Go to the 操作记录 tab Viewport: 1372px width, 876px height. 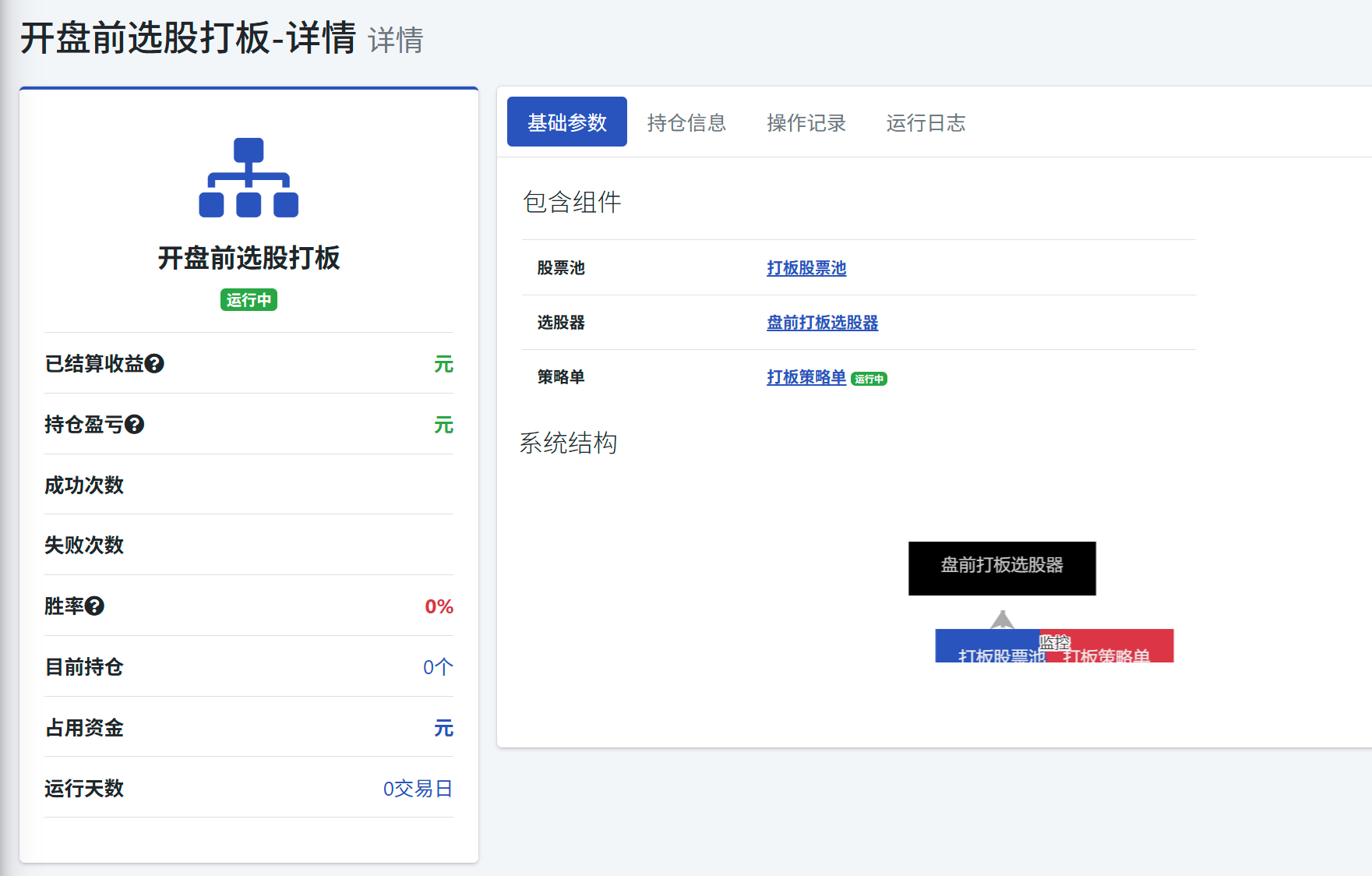coord(806,122)
